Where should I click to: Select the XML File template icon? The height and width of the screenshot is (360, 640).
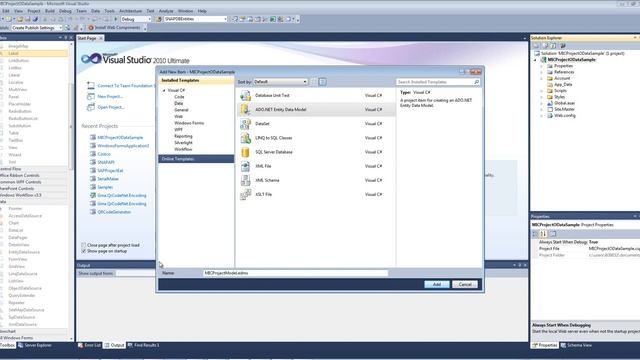pos(245,166)
